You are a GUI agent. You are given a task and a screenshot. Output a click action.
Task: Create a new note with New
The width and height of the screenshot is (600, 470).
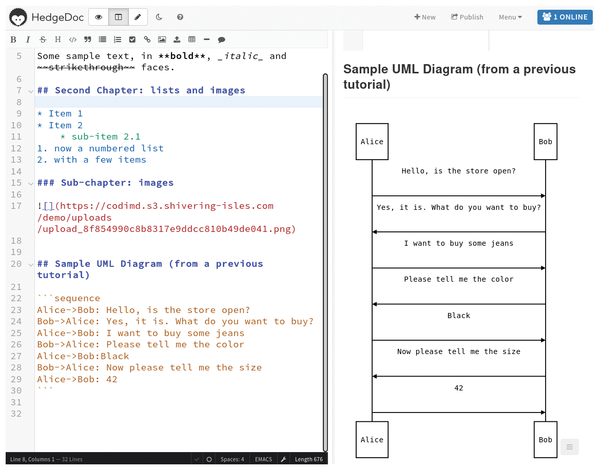tap(425, 17)
